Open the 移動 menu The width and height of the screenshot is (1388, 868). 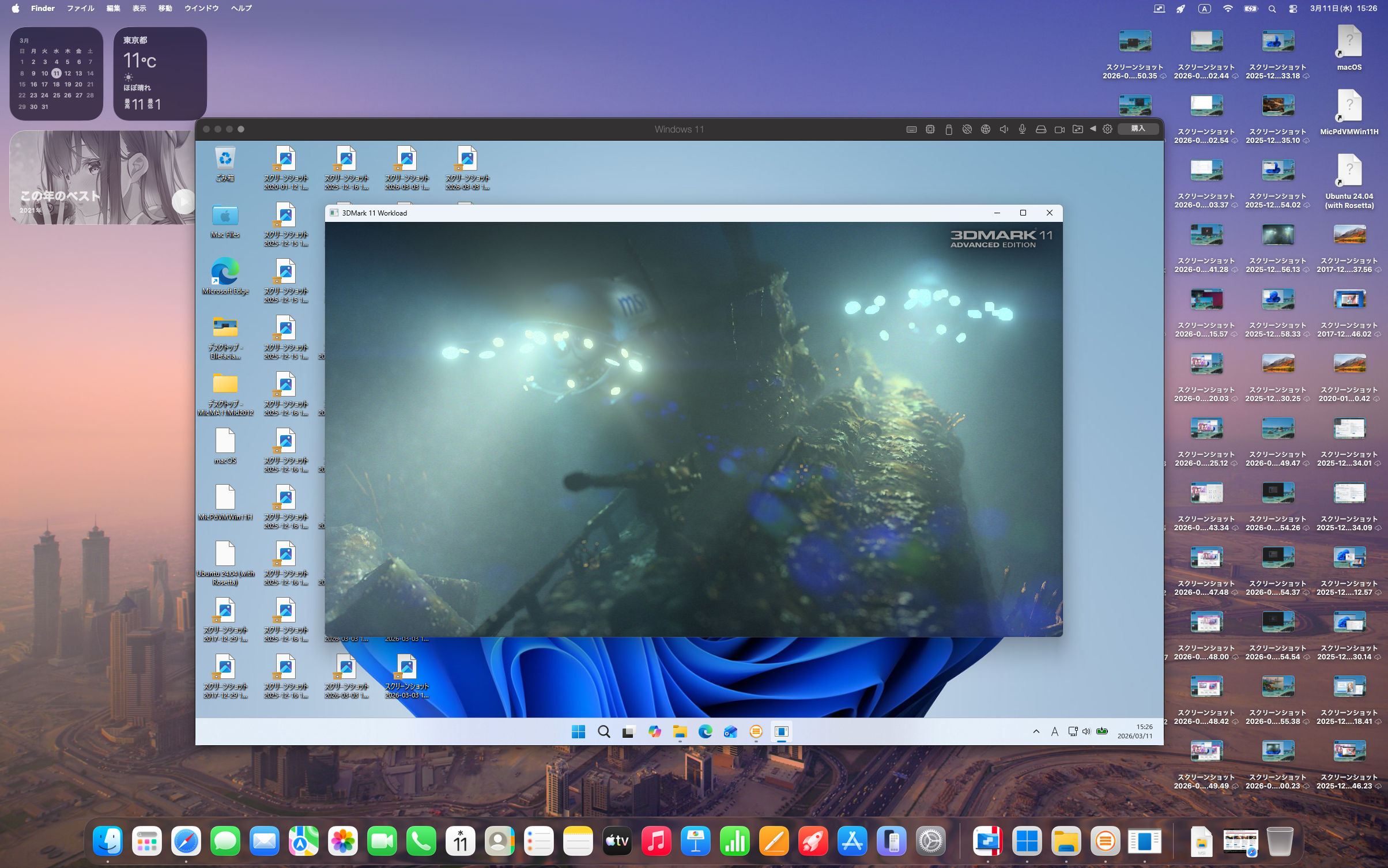[x=165, y=8]
